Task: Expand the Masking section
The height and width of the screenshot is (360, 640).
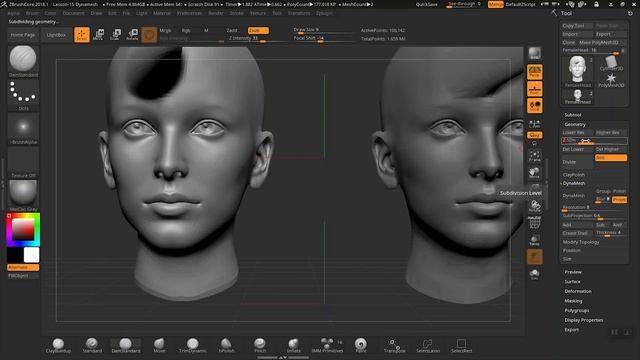Action: coord(573,301)
